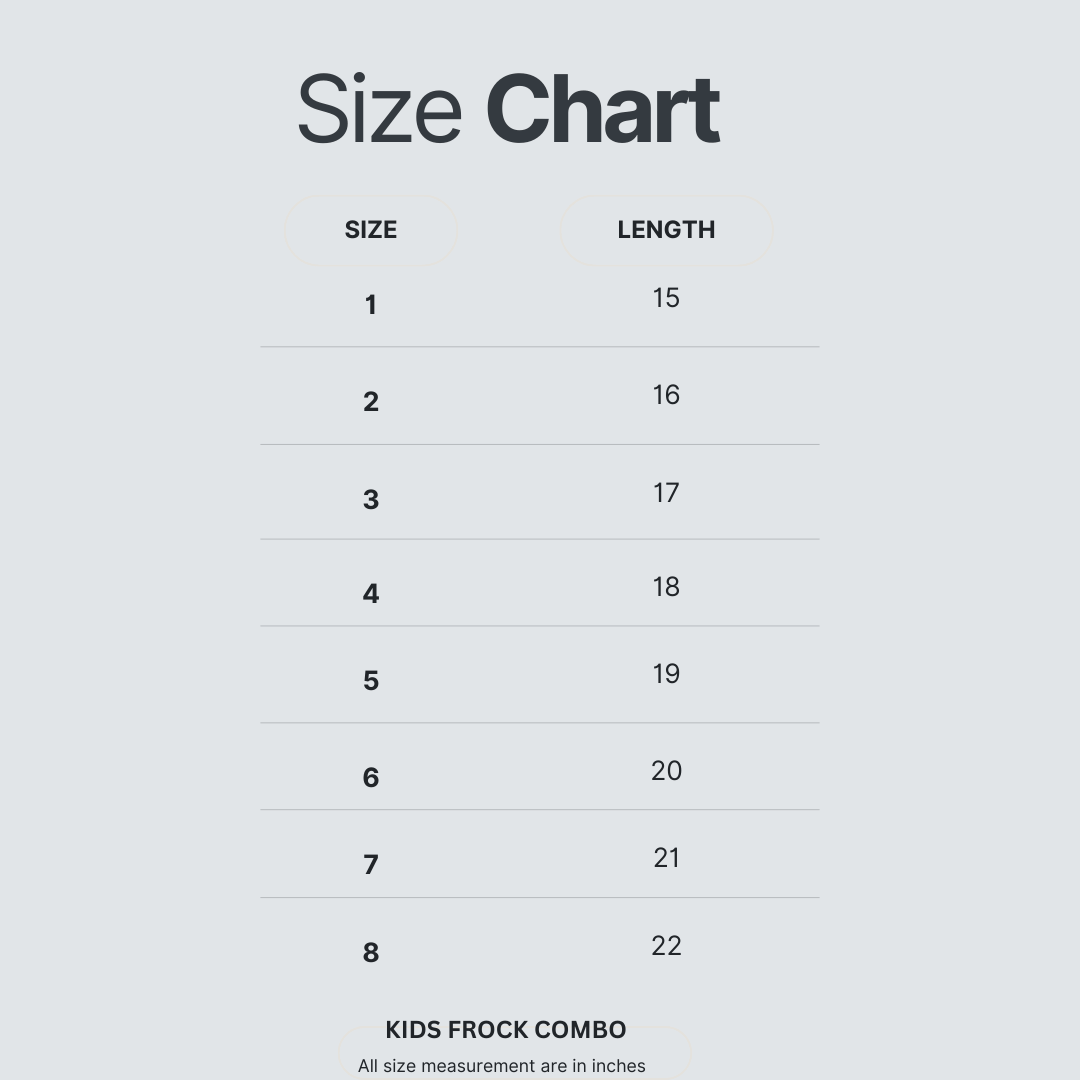Click the SIZE column header

[x=371, y=230]
